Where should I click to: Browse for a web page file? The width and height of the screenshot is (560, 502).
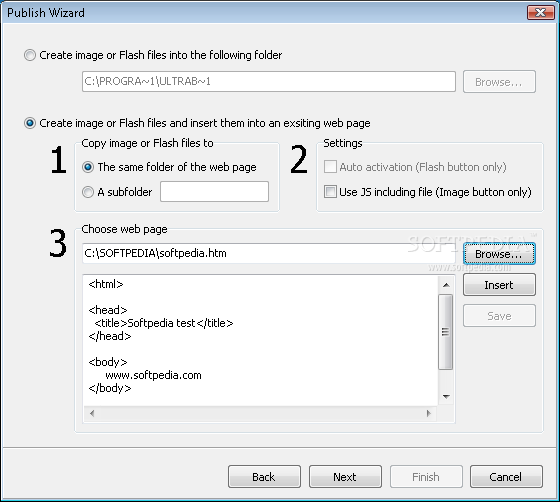(x=499, y=254)
